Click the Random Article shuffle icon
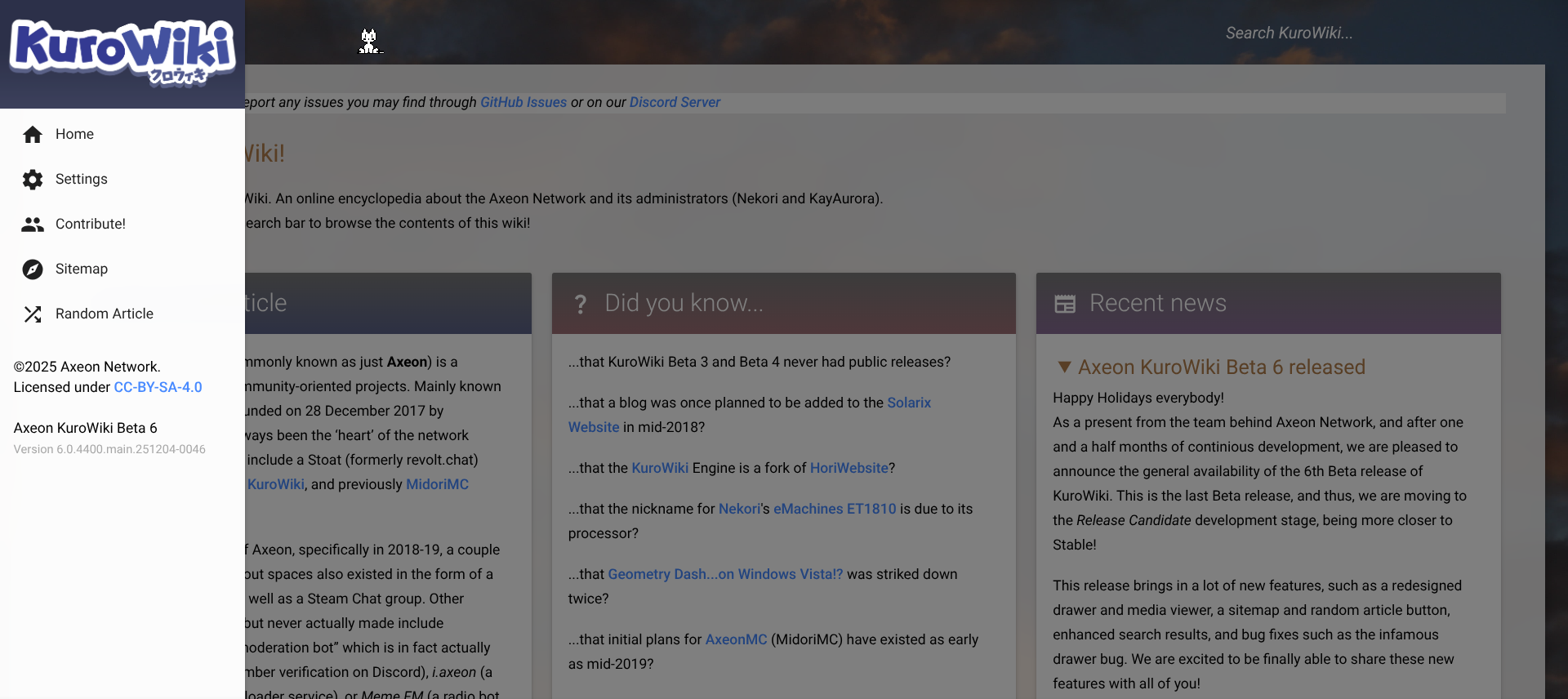The height and width of the screenshot is (699, 1568). pyautogui.click(x=33, y=314)
